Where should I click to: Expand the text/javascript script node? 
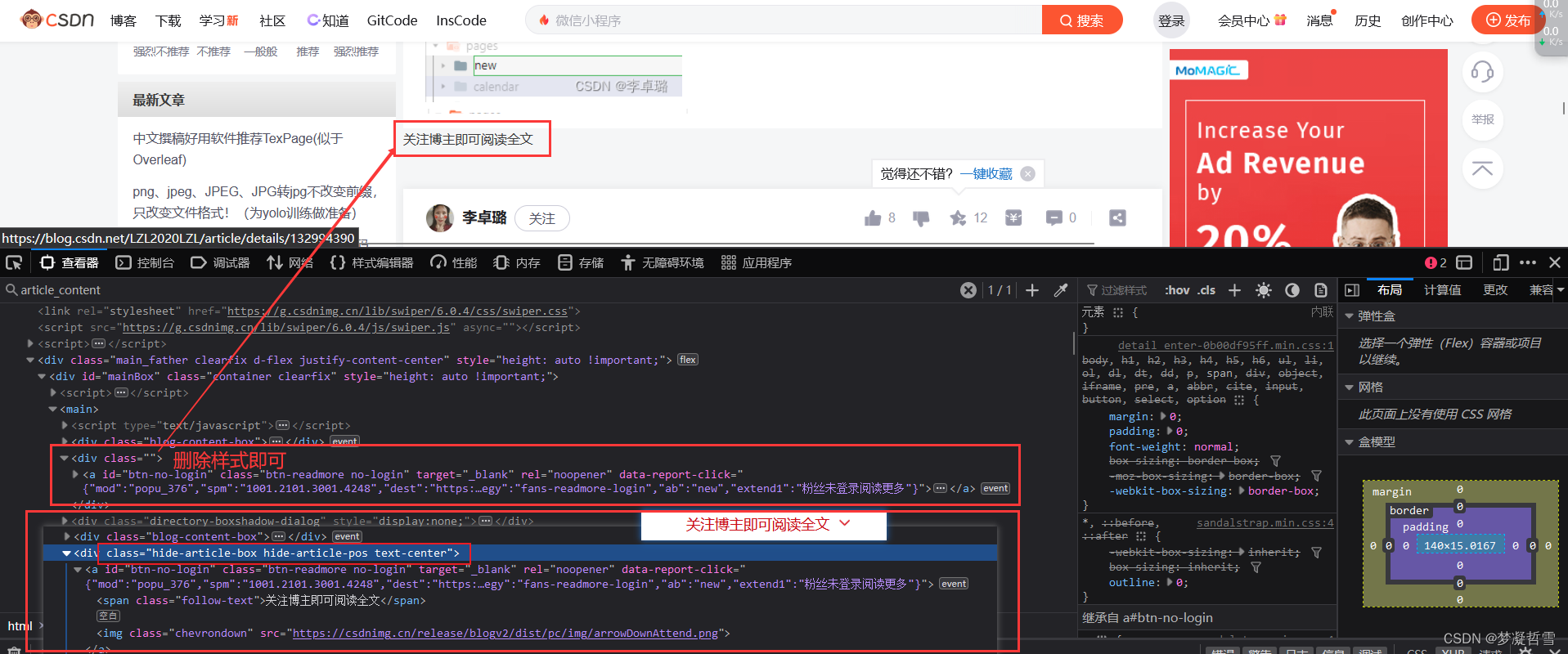[65, 425]
